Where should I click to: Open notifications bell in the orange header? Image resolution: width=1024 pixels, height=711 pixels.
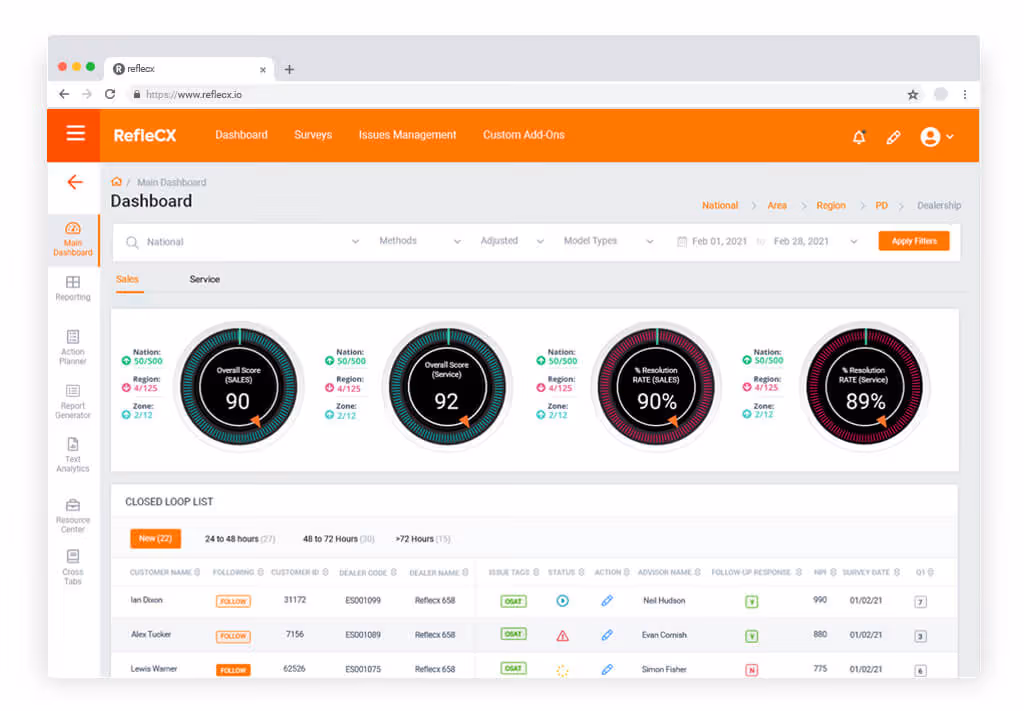[x=859, y=136]
